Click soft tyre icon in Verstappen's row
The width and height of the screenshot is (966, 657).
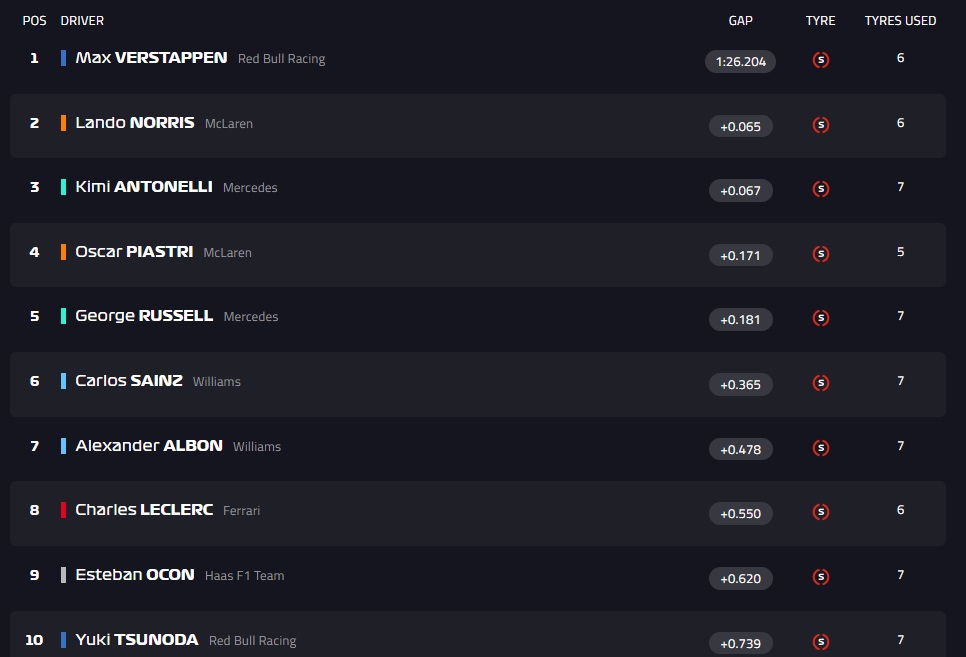pyautogui.click(x=821, y=60)
